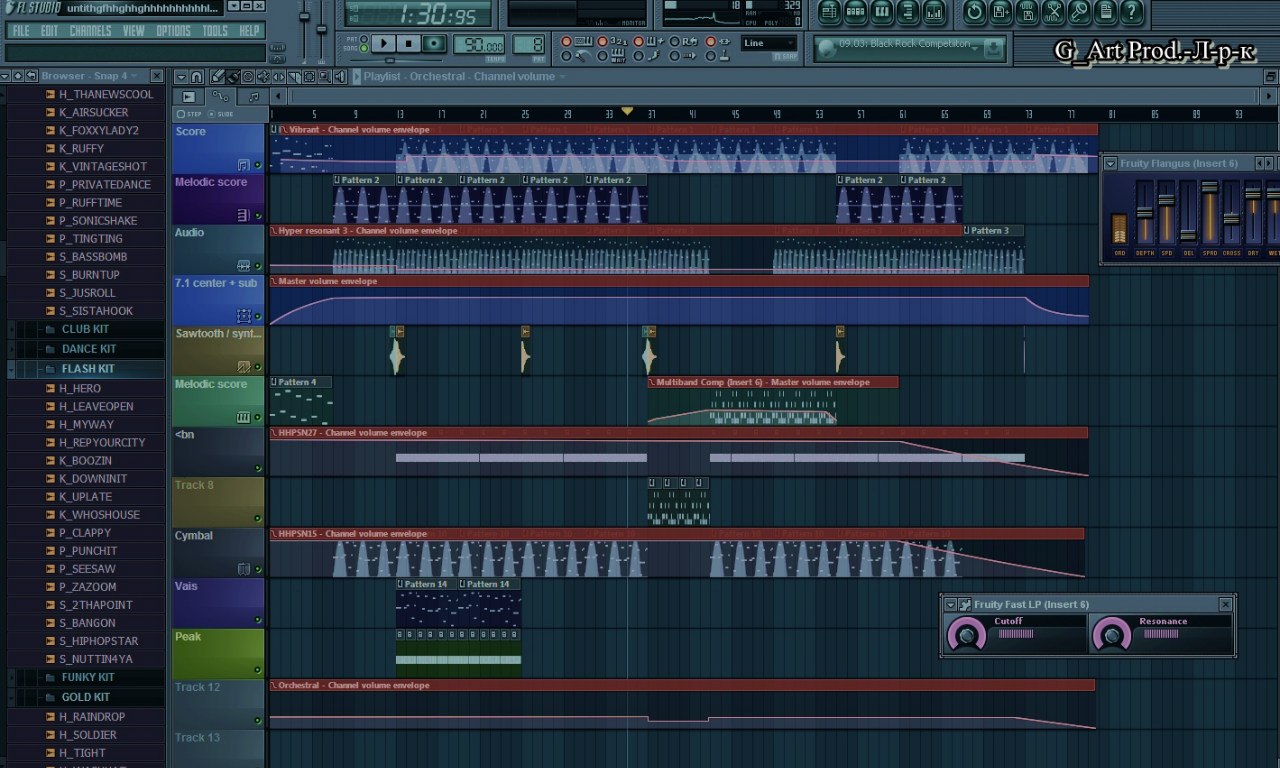Image resolution: width=1280 pixels, height=768 pixels.
Task: Toggle the browser view toolbar icon
Action: click(907, 12)
